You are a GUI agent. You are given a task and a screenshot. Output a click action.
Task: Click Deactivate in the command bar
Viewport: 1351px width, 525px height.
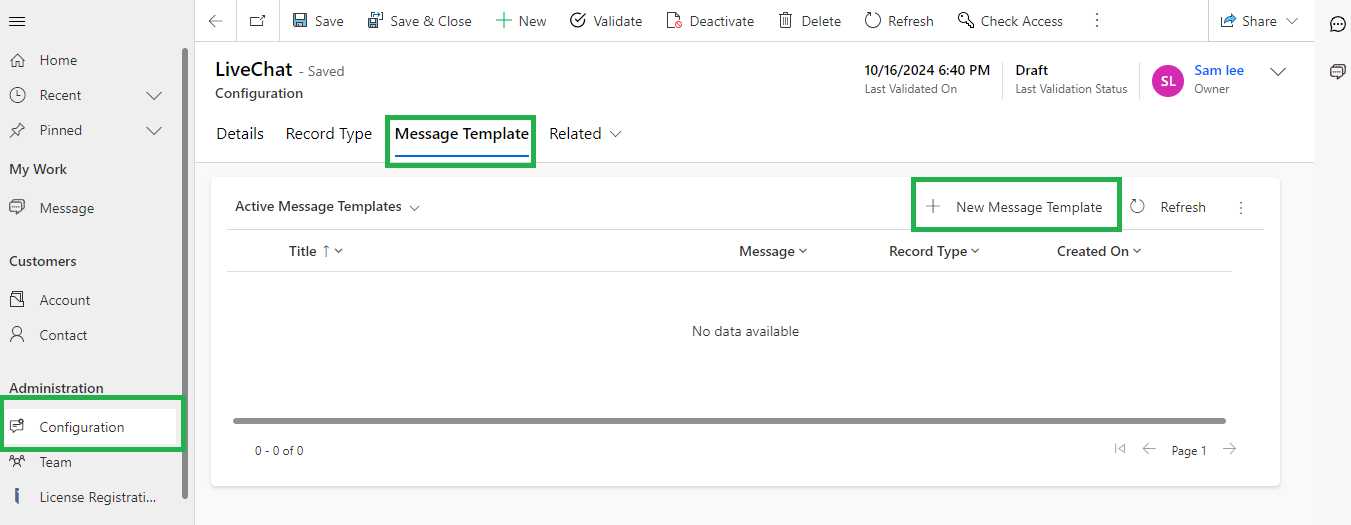pos(710,21)
